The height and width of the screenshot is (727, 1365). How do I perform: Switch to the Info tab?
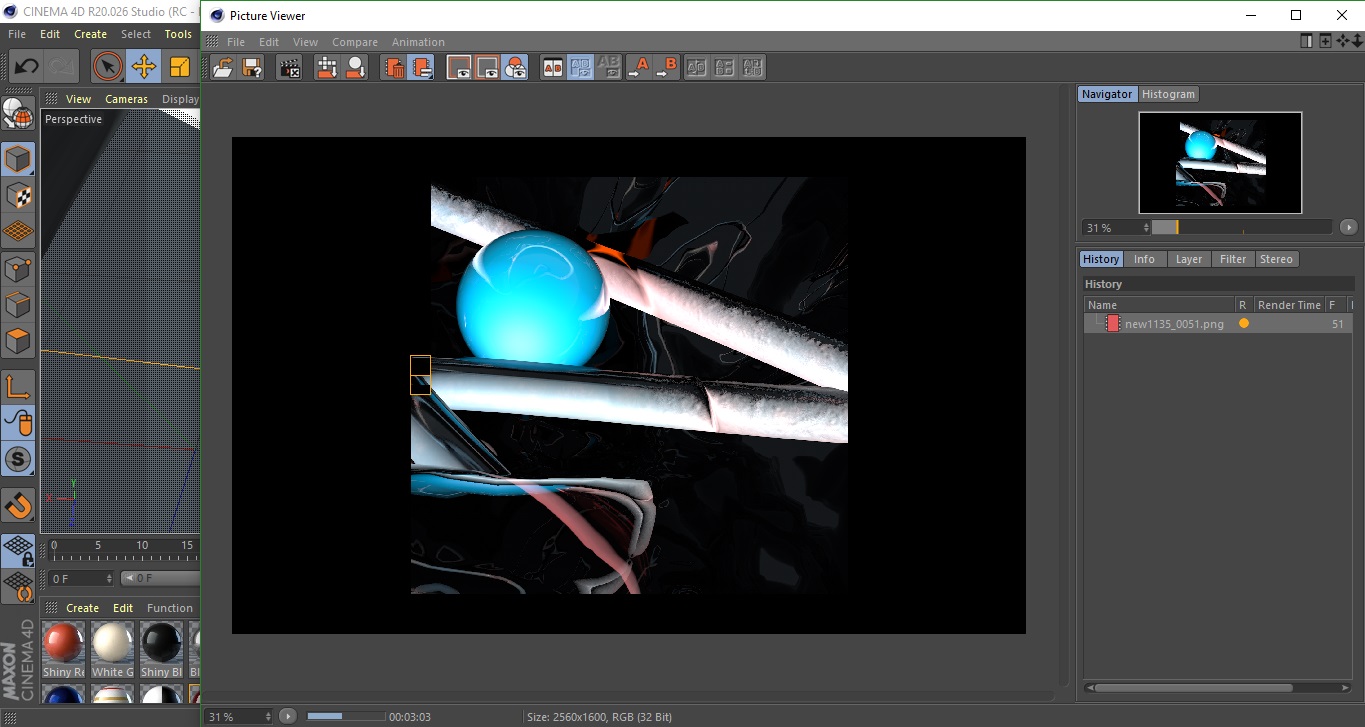tap(1144, 259)
